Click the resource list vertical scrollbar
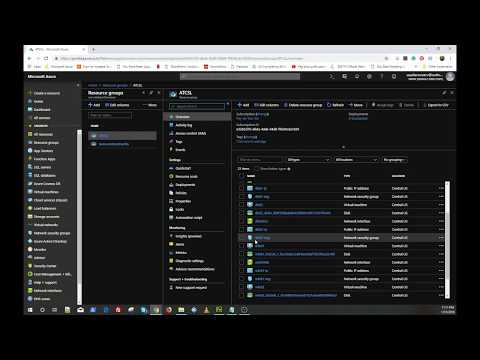Image resolution: width=480 pixels, height=360 pixels. click(x=447, y=239)
